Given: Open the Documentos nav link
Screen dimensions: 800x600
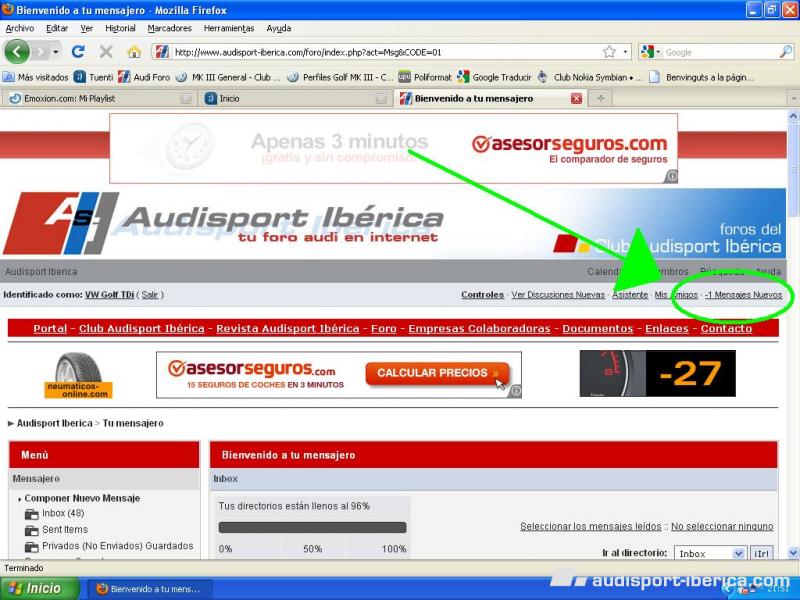Looking at the screenshot, I should click(x=597, y=329).
